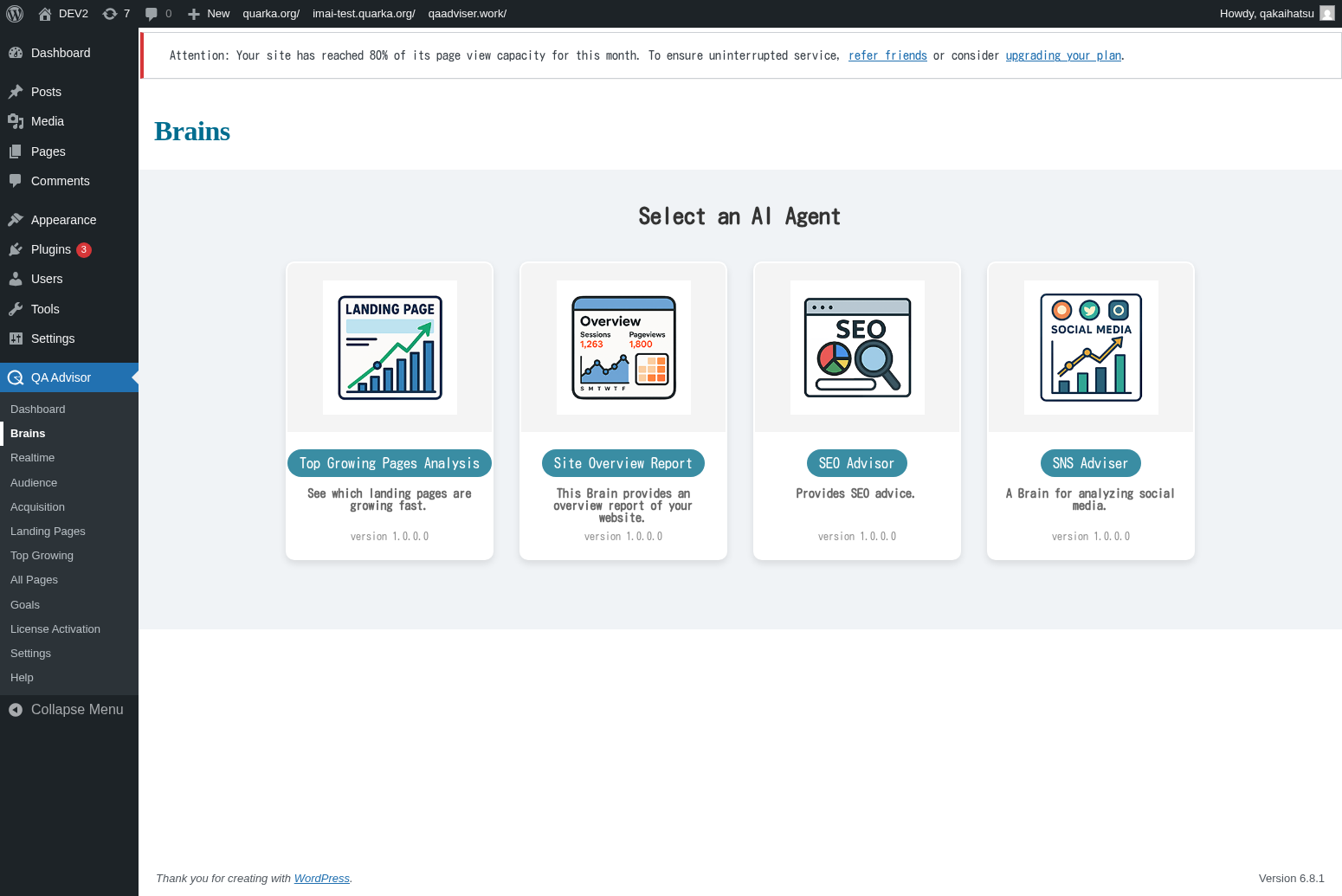Open the New content dropdown
The height and width of the screenshot is (896, 1342).
point(209,14)
